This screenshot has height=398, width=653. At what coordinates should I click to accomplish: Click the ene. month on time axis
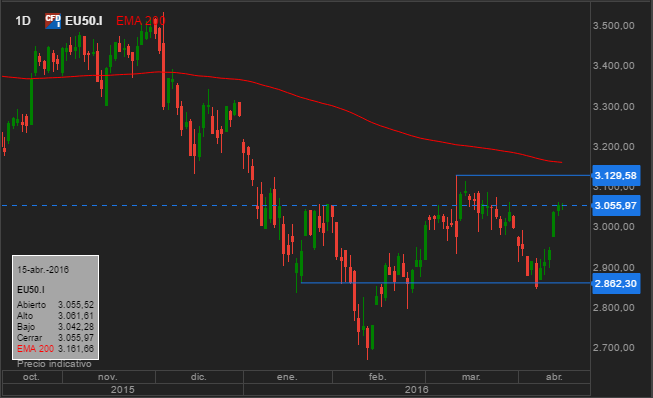pos(287,377)
